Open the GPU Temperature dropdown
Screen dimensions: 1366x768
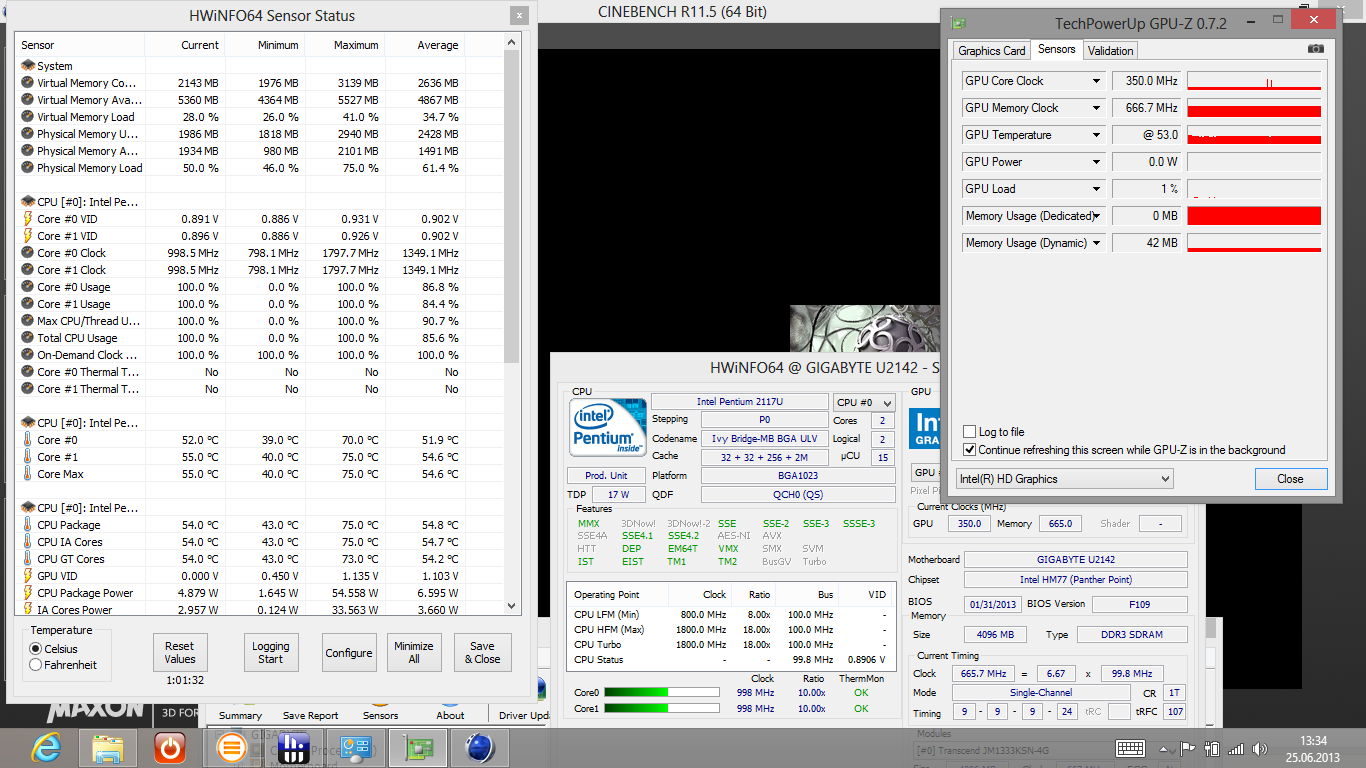click(1096, 135)
